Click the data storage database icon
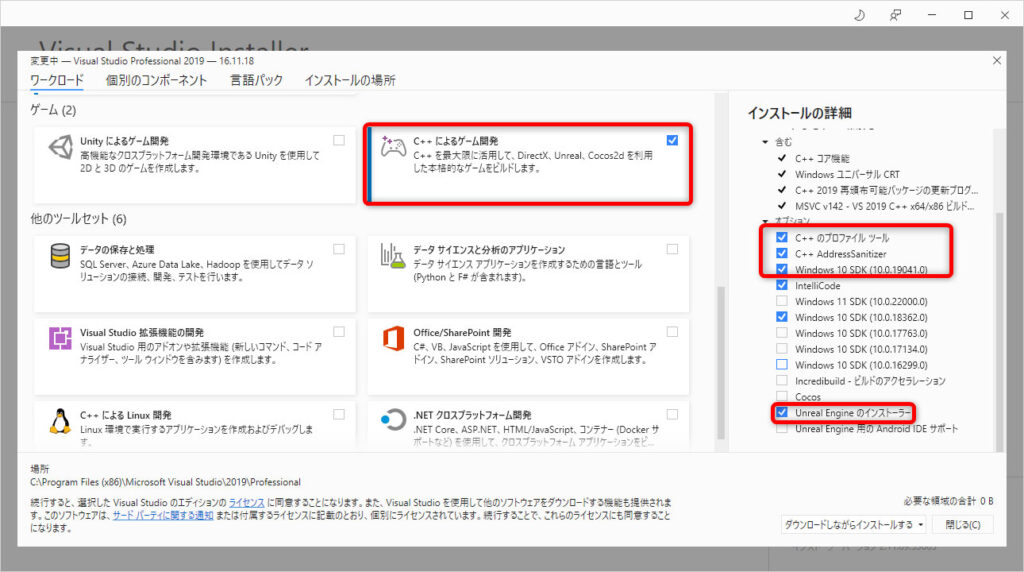 click(60, 256)
